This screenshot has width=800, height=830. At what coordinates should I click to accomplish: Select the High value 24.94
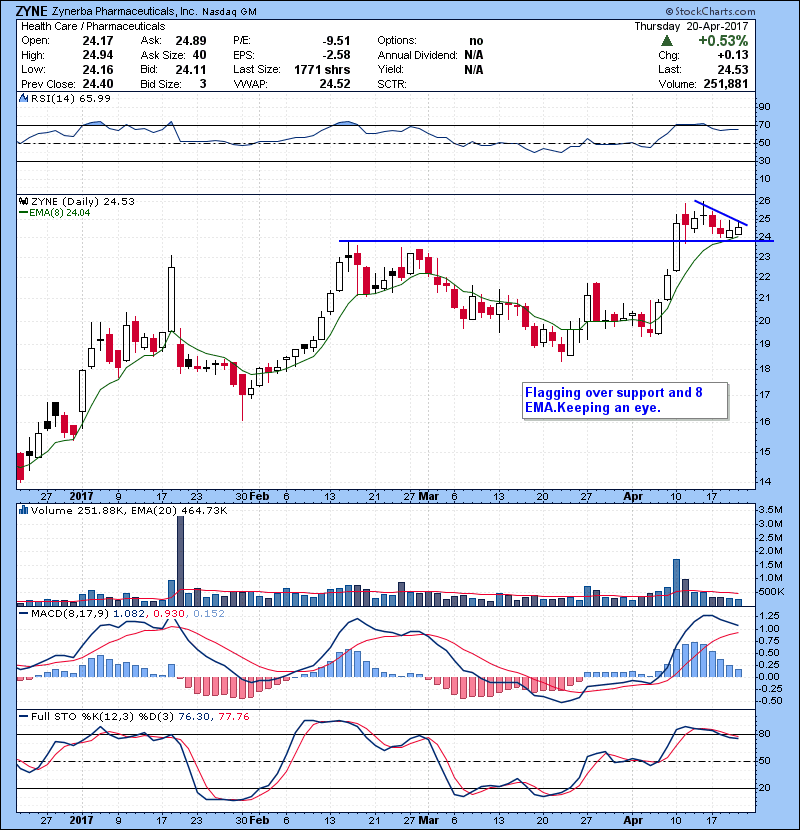(97, 55)
